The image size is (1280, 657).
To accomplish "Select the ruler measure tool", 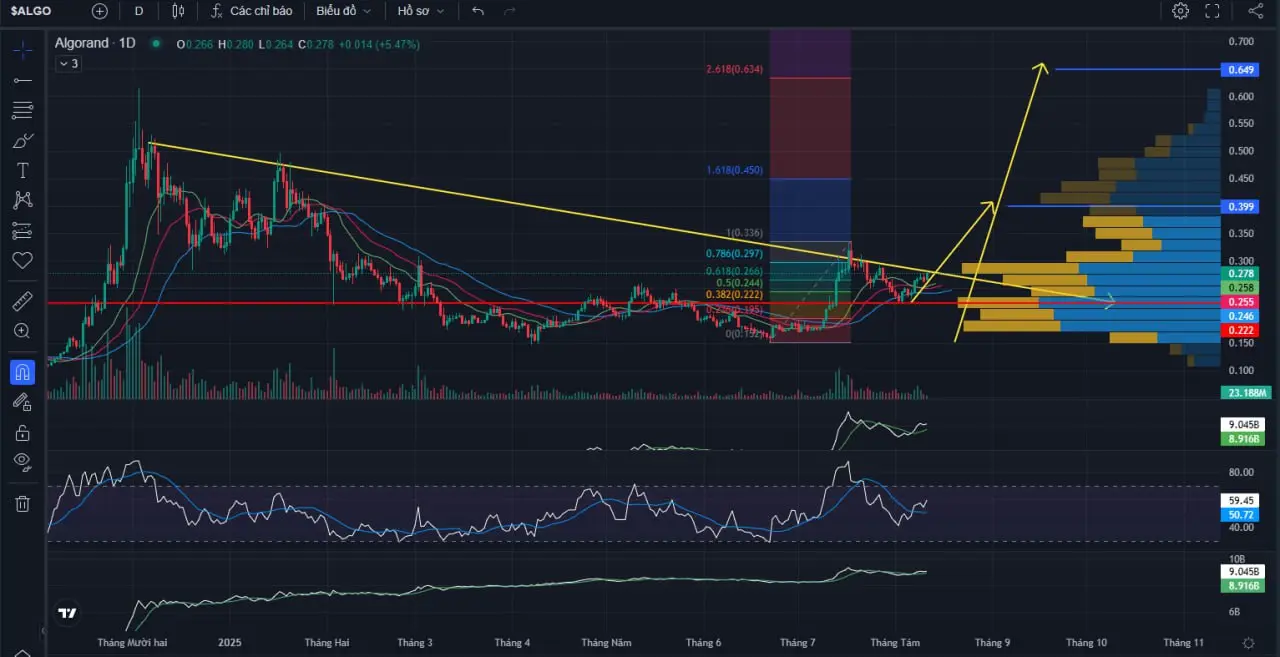I will pos(22,300).
